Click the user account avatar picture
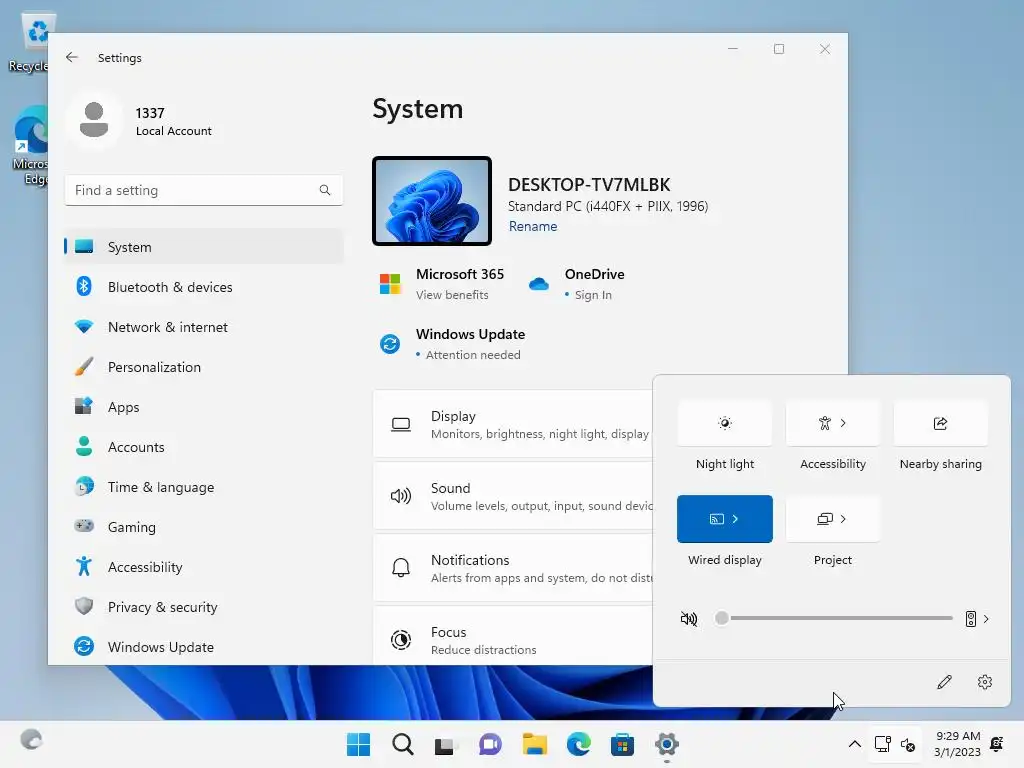1024x768 pixels. 94,120
